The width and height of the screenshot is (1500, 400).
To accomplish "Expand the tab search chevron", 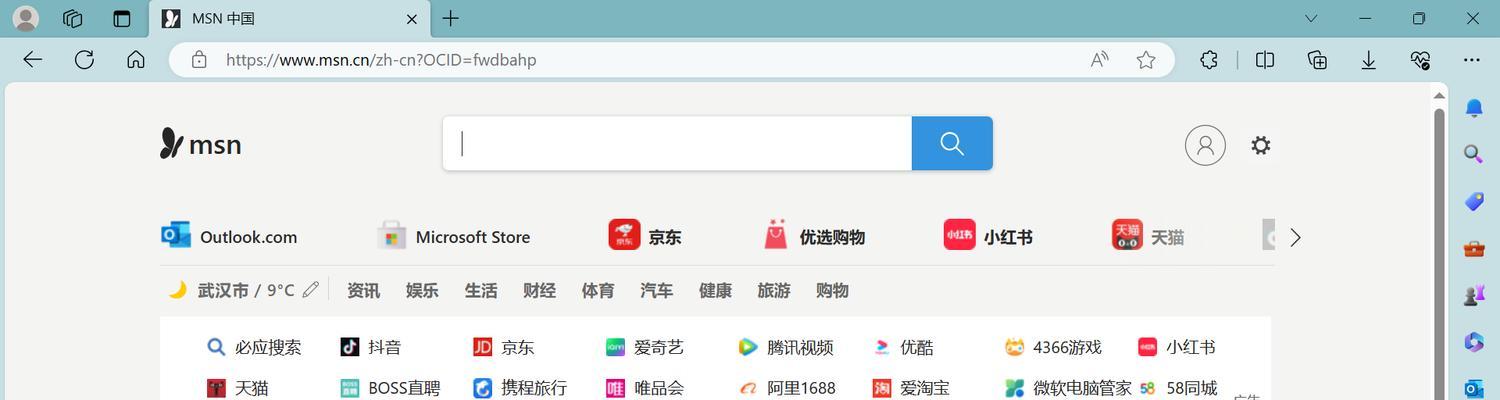I will click(x=1311, y=18).
